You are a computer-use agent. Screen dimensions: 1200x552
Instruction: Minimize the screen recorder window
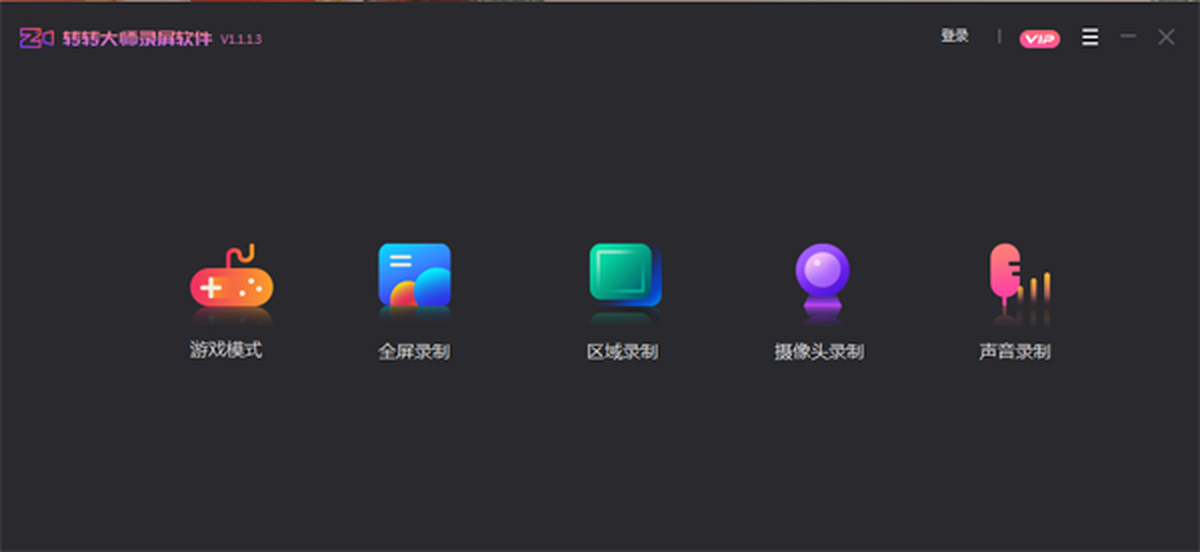[1128, 37]
